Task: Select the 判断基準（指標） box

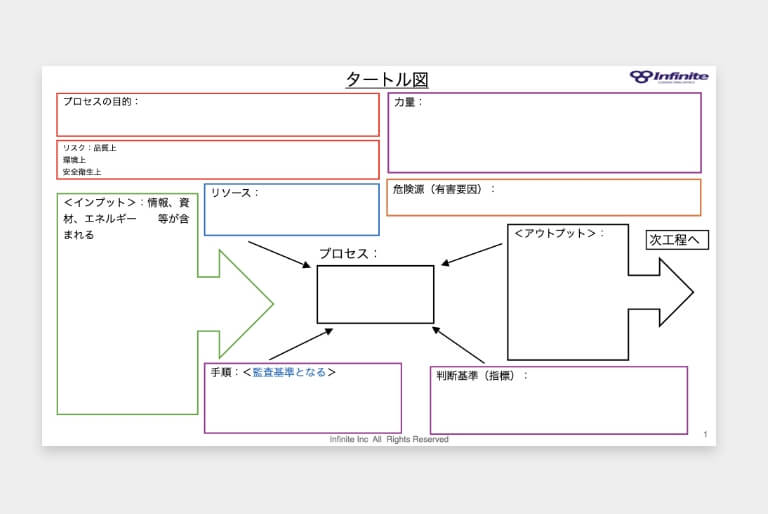Action: pyautogui.click(x=559, y=400)
